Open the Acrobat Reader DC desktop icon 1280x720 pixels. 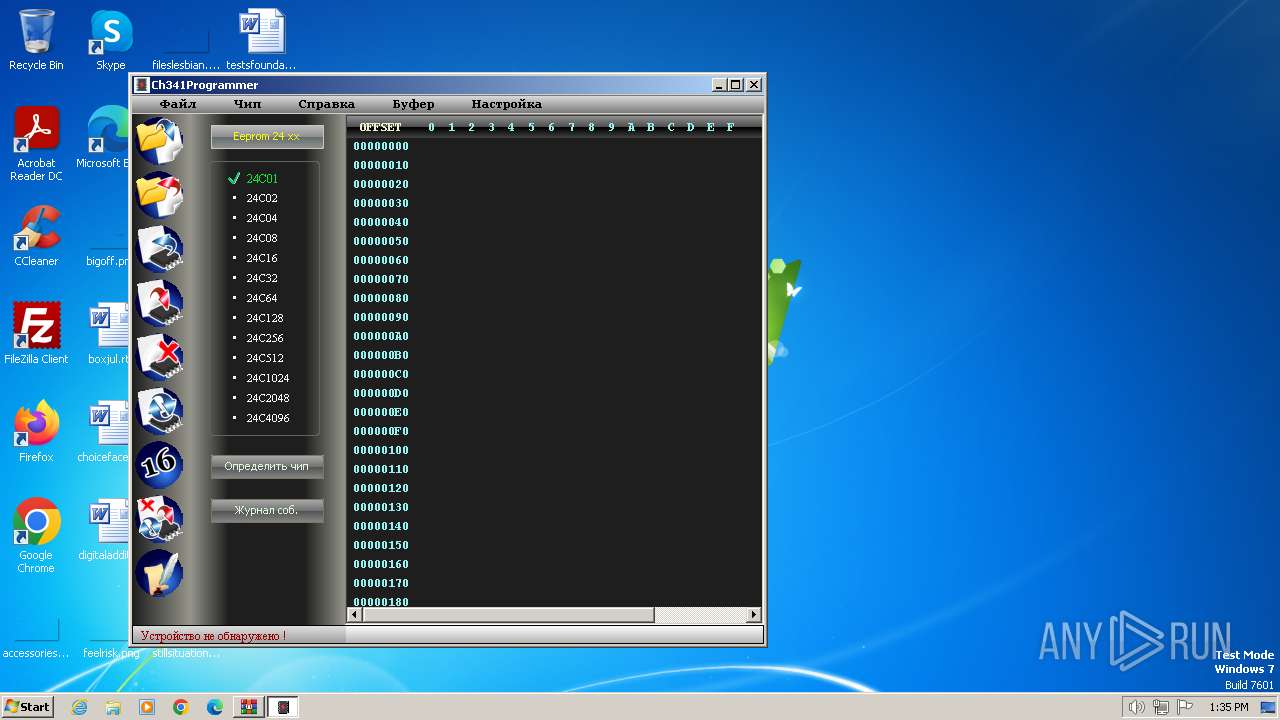pos(36,144)
